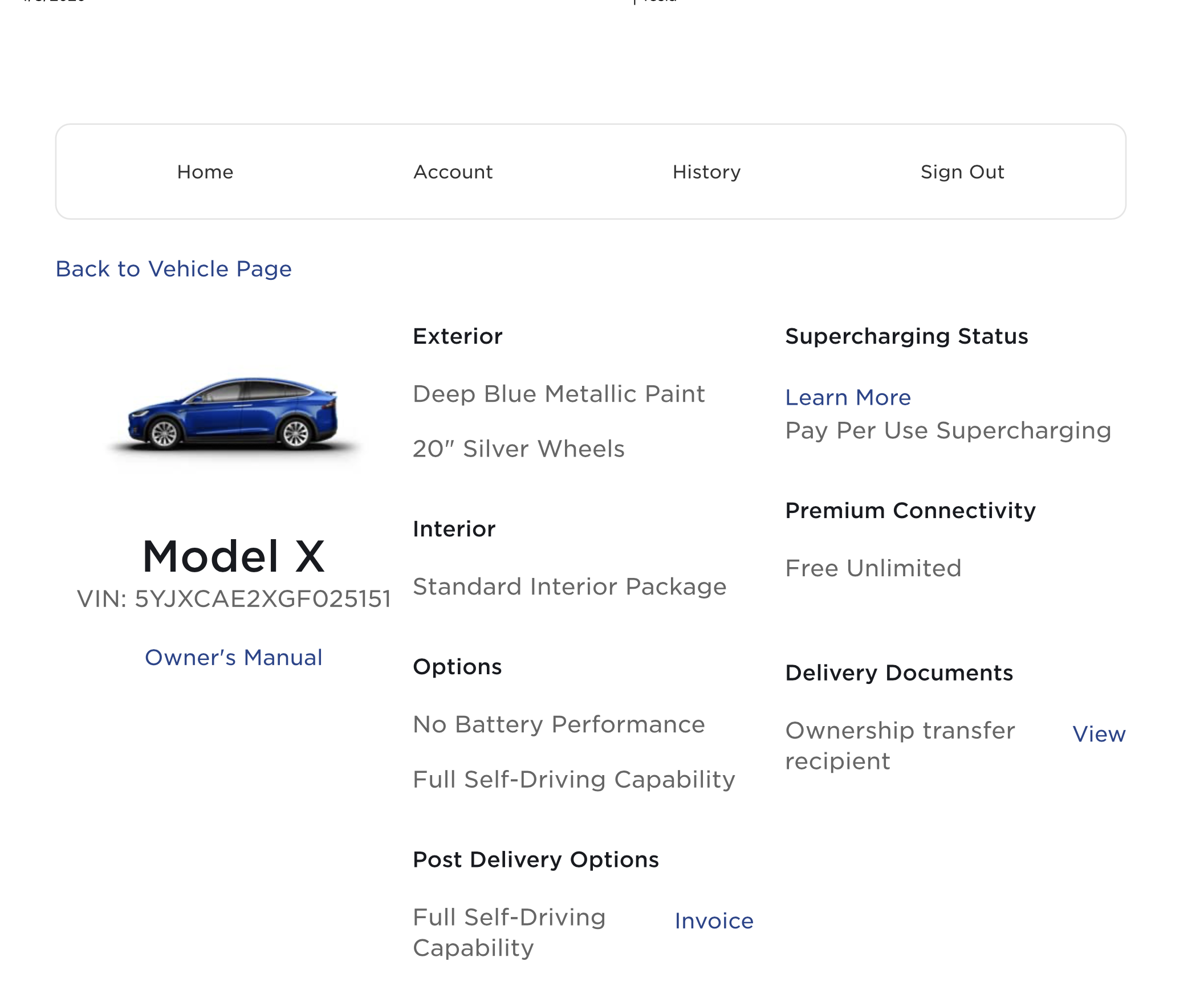The width and height of the screenshot is (1204, 994).
Task: Go back to the Vehicle Page
Action: tap(173, 268)
